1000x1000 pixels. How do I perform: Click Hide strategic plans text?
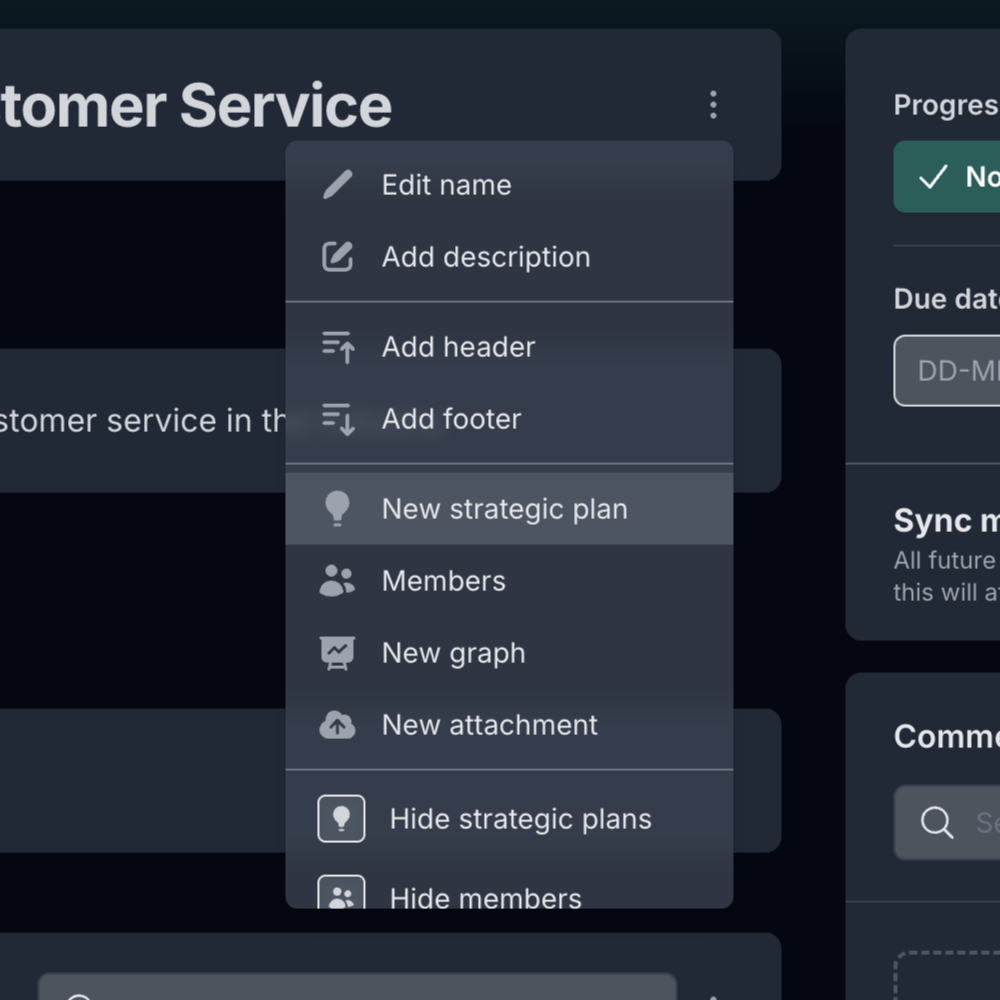[x=520, y=819]
